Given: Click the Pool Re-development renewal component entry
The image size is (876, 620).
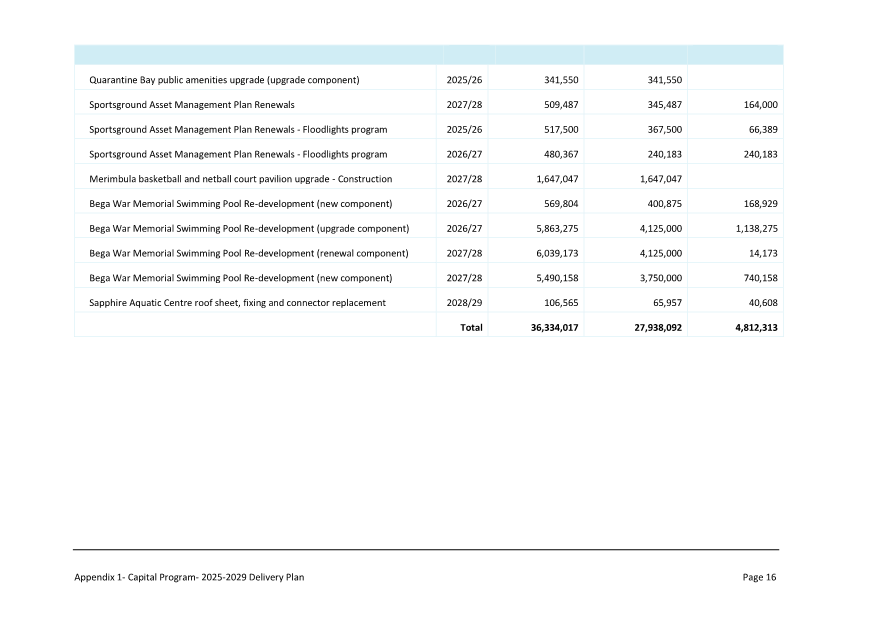Looking at the screenshot, I should (x=248, y=252).
